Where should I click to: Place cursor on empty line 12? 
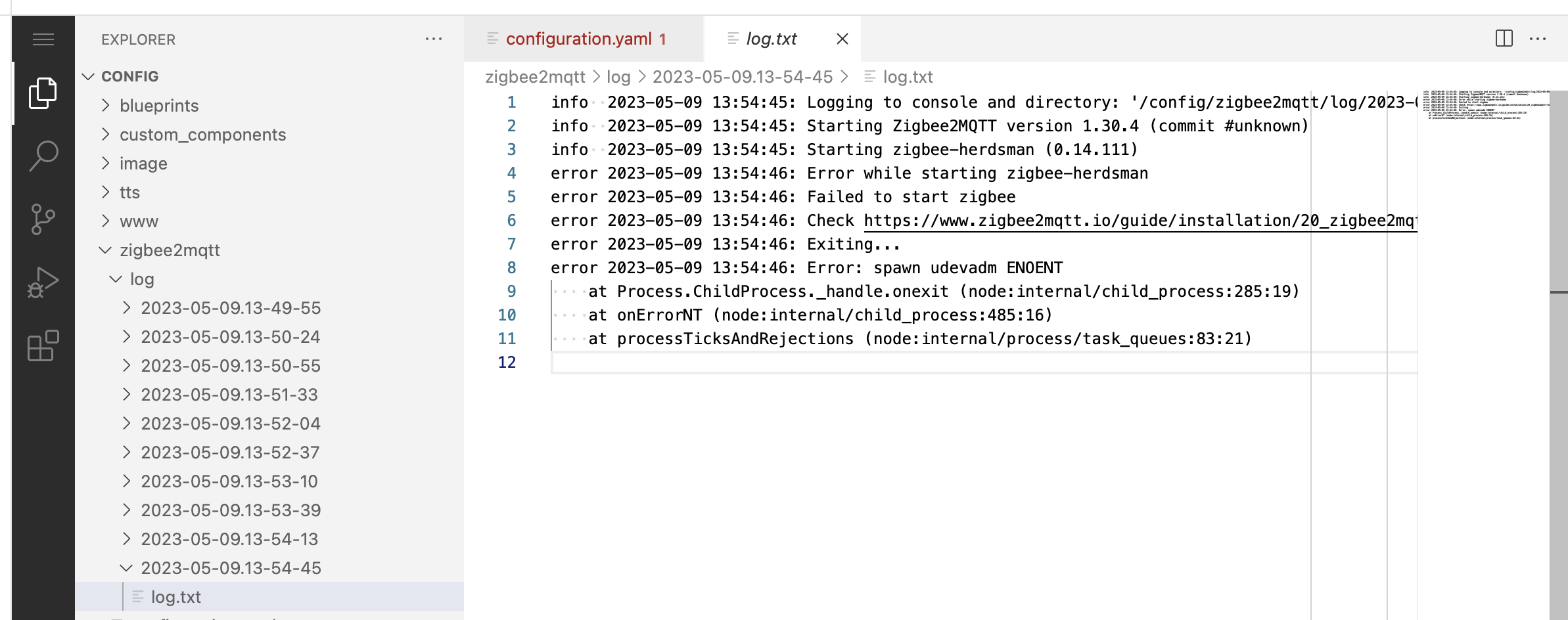[x=984, y=363]
